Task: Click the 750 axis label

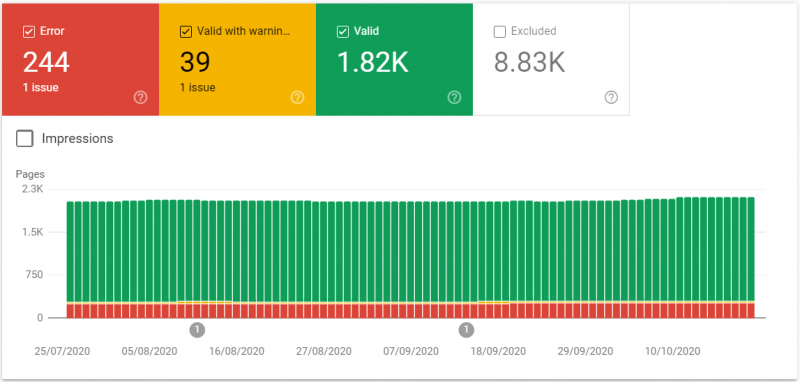Action: coord(34,275)
